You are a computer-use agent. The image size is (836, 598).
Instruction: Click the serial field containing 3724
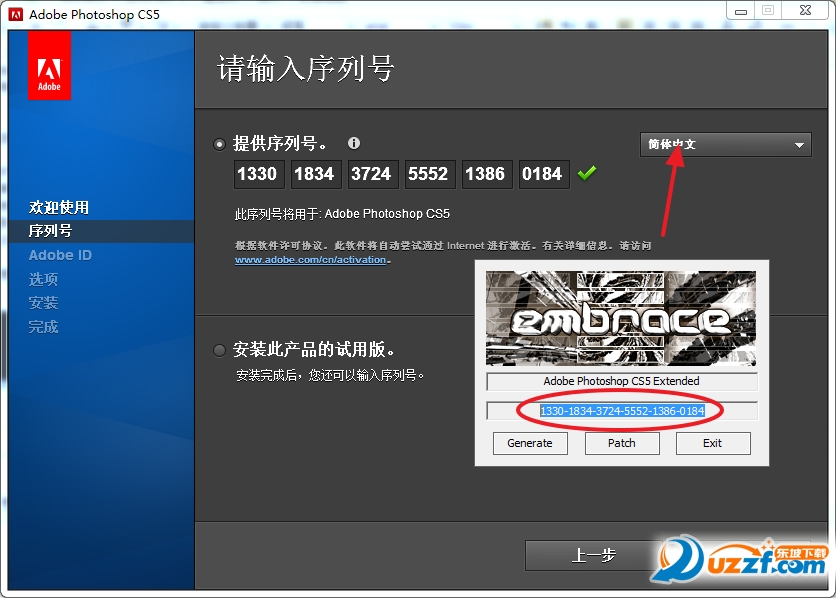pyautogui.click(x=373, y=174)
